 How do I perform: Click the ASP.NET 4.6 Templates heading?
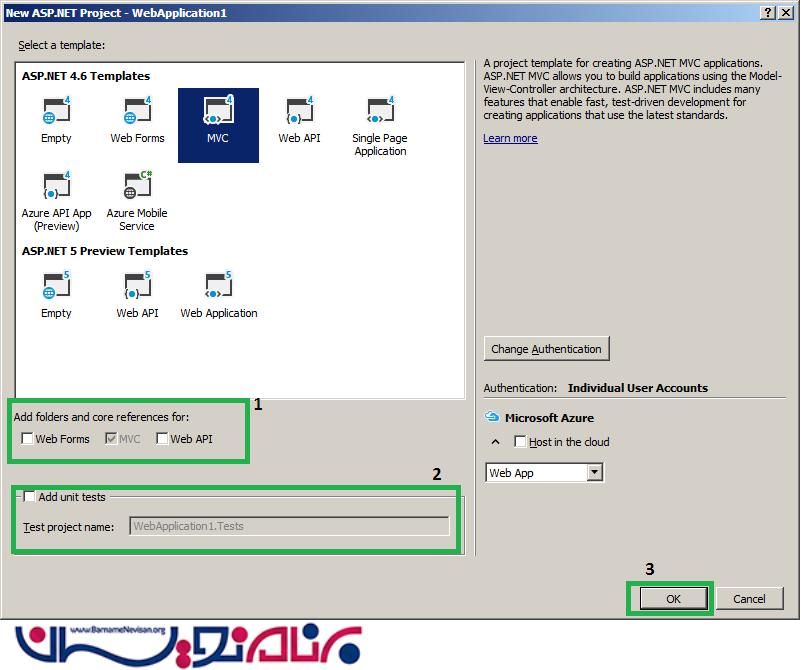click(x=86, y=76)
